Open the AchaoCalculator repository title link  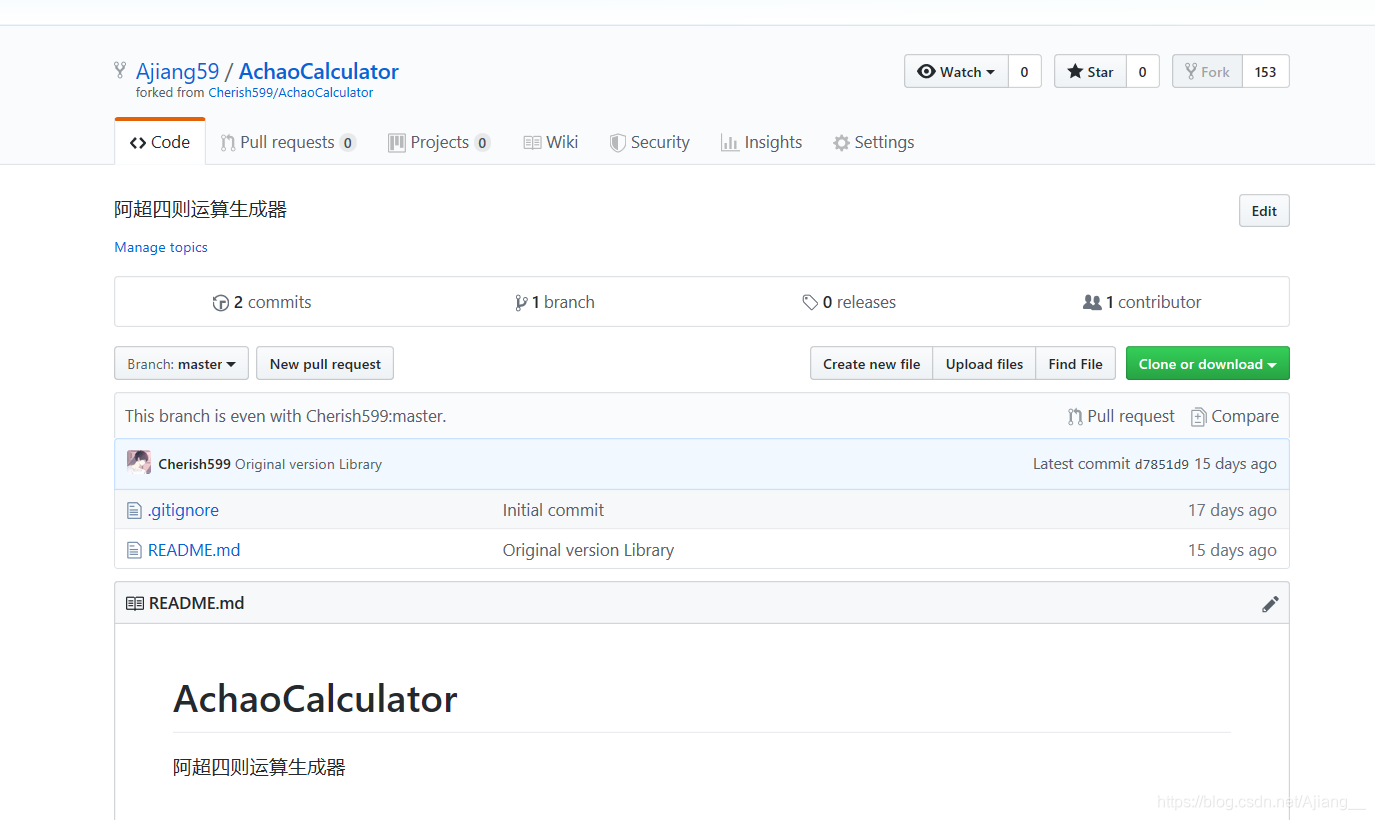coord(319,71)
